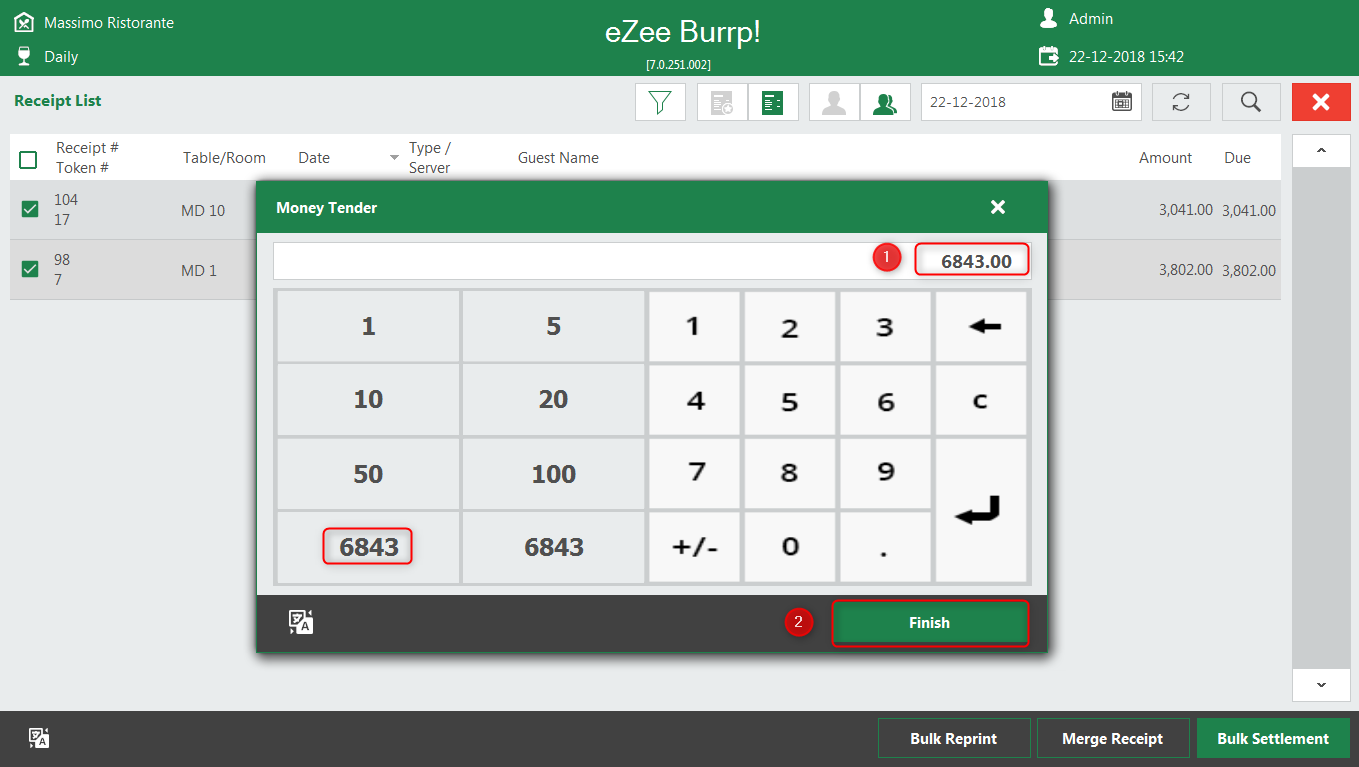Select the single guest silhouette icon

pos(834,102)
